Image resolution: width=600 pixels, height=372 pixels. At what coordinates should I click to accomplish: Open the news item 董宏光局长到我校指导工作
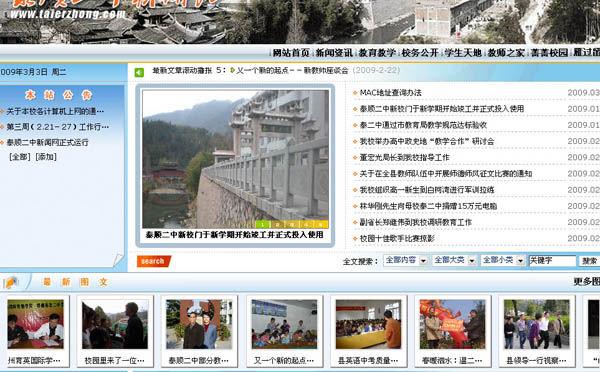click(404, 157)
